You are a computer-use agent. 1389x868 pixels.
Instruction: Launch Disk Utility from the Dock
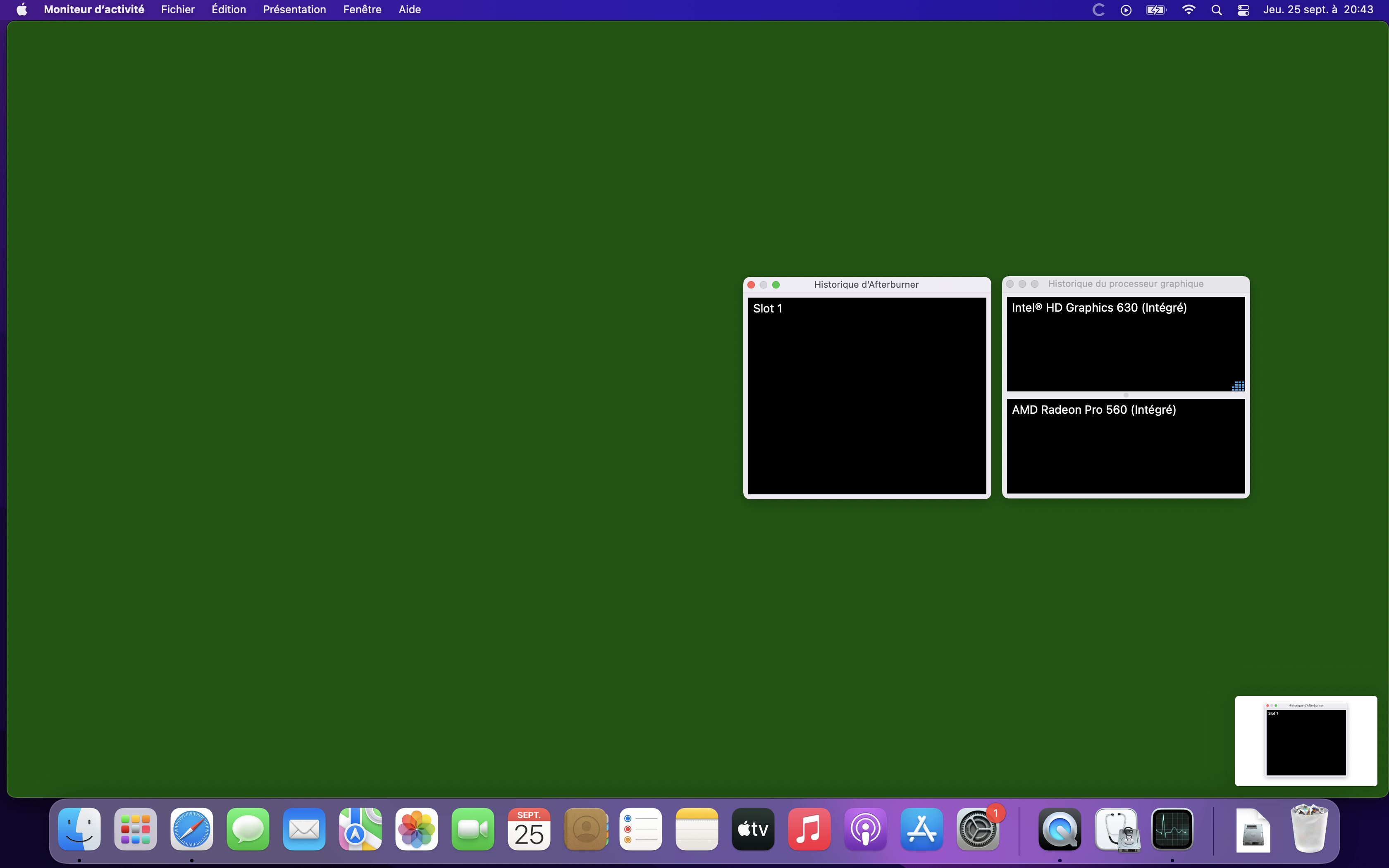tap(1116, 829)
